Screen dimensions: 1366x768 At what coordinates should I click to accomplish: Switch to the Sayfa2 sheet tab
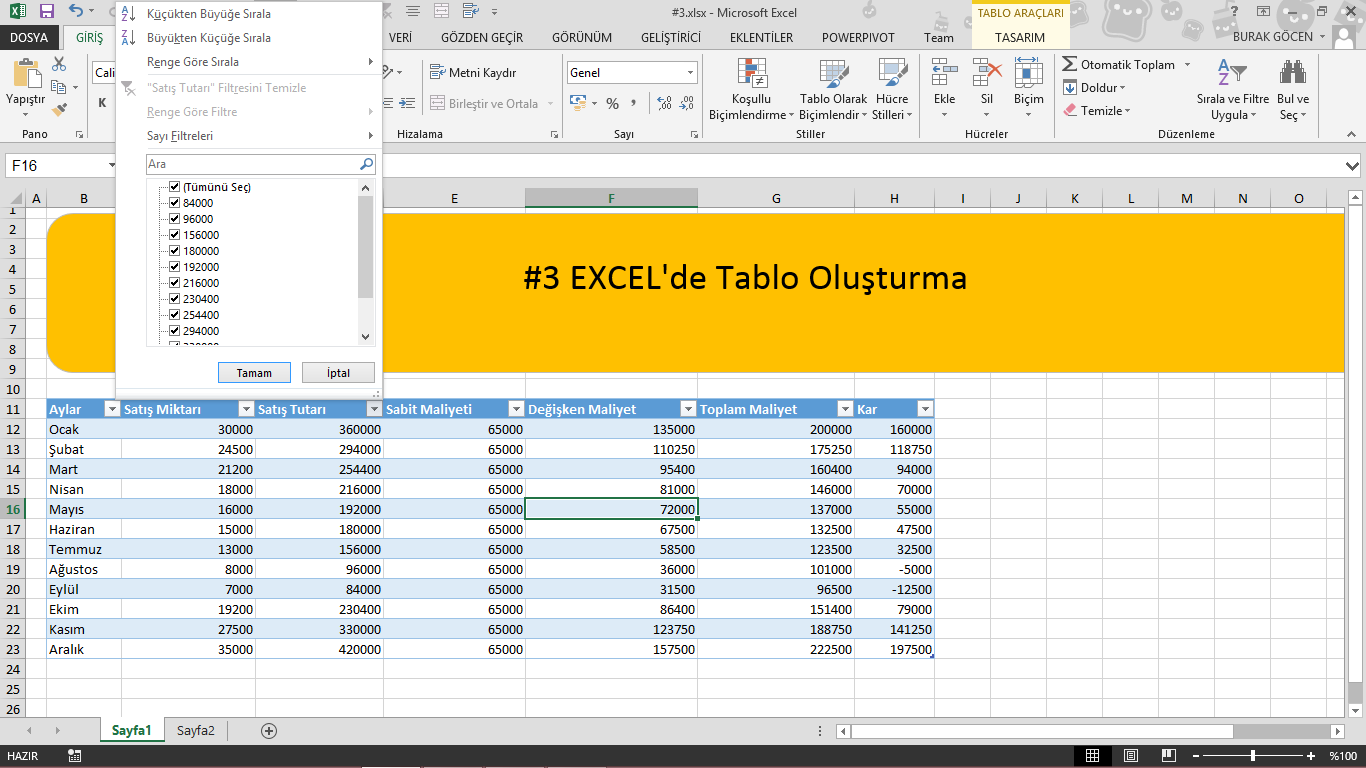coord(196,730)
